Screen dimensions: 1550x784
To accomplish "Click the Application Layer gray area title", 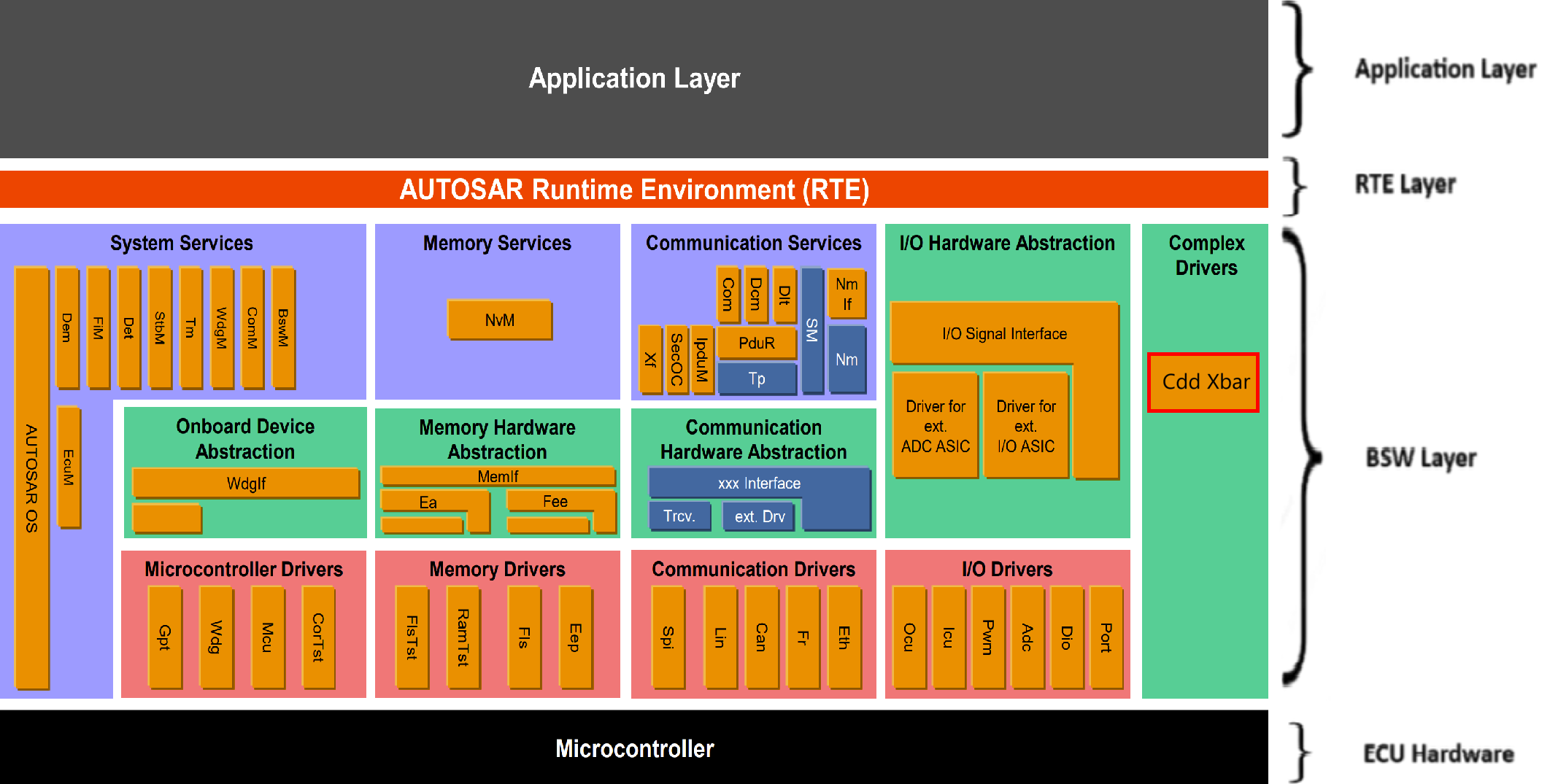I will pyautogui.click(x=633, y=78).
